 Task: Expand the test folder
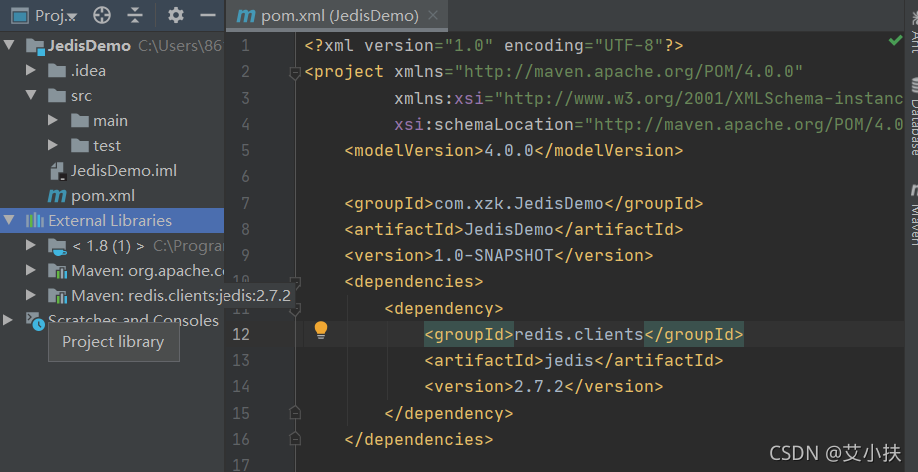[x=53, y=146]
